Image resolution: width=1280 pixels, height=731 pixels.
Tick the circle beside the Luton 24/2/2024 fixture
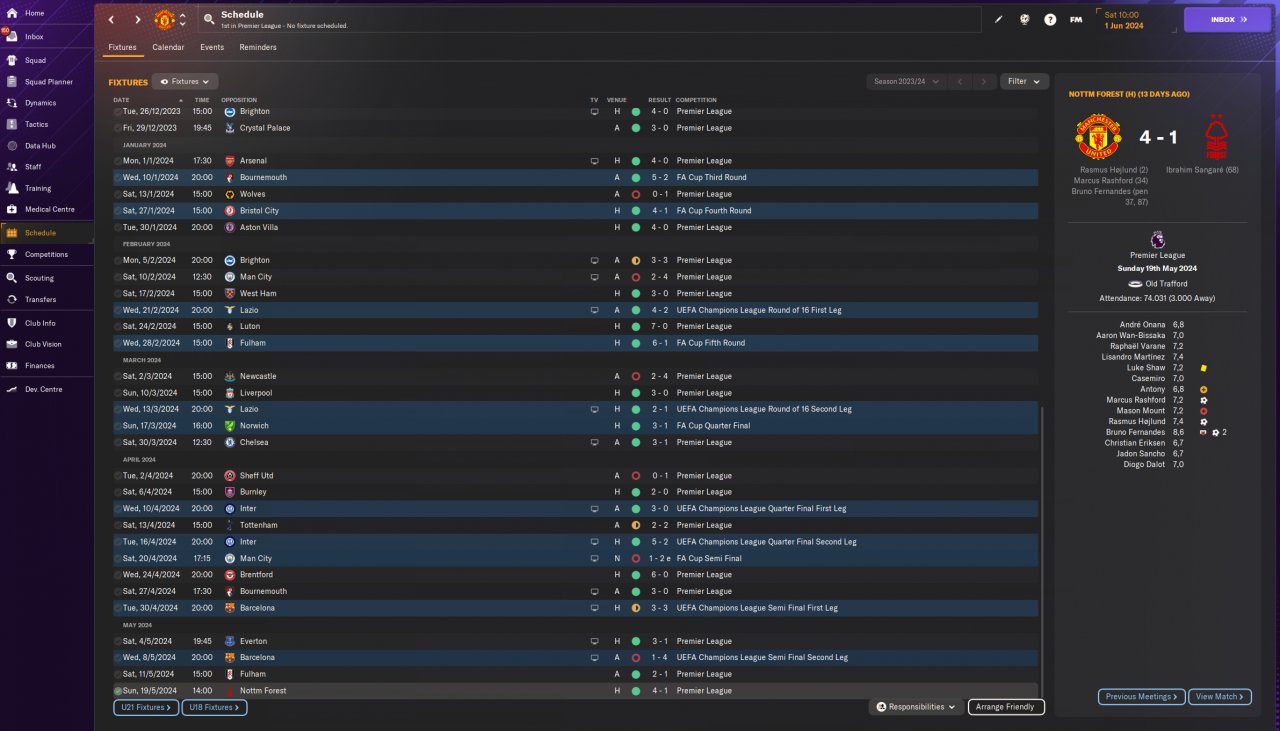click(117, 326)
